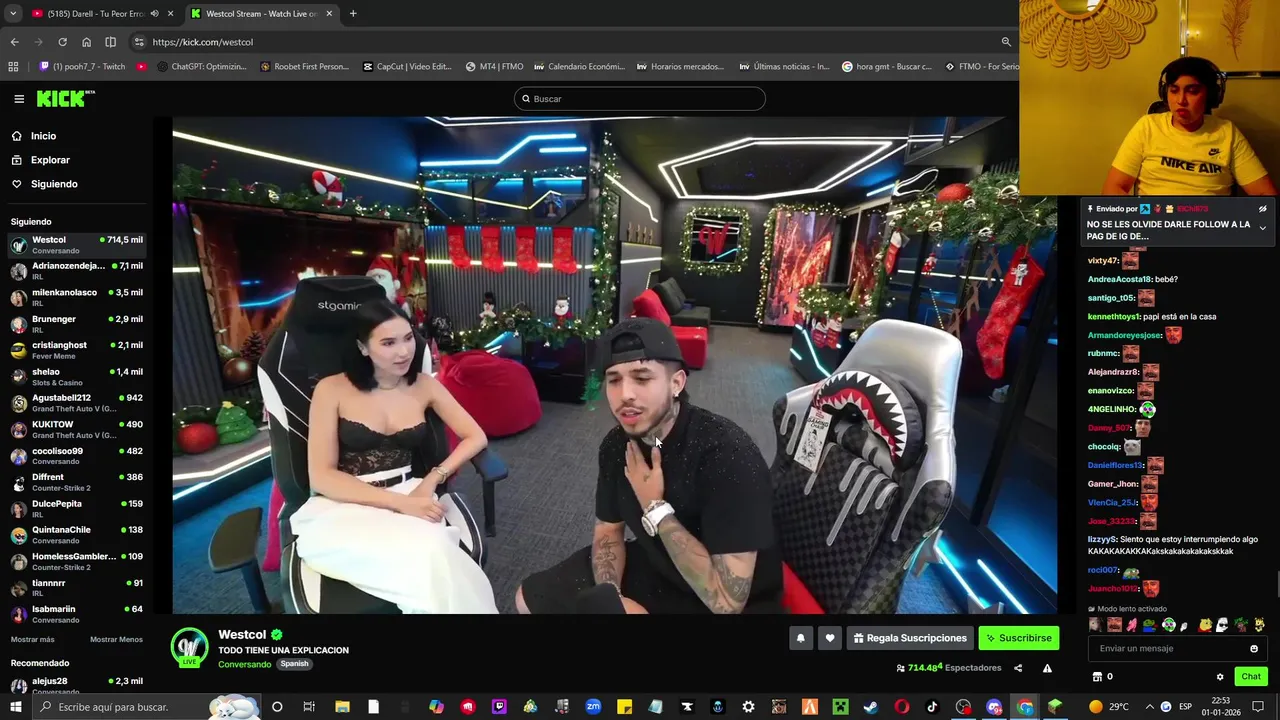Click the Regala Suscripciones button

tap(911, 638)
